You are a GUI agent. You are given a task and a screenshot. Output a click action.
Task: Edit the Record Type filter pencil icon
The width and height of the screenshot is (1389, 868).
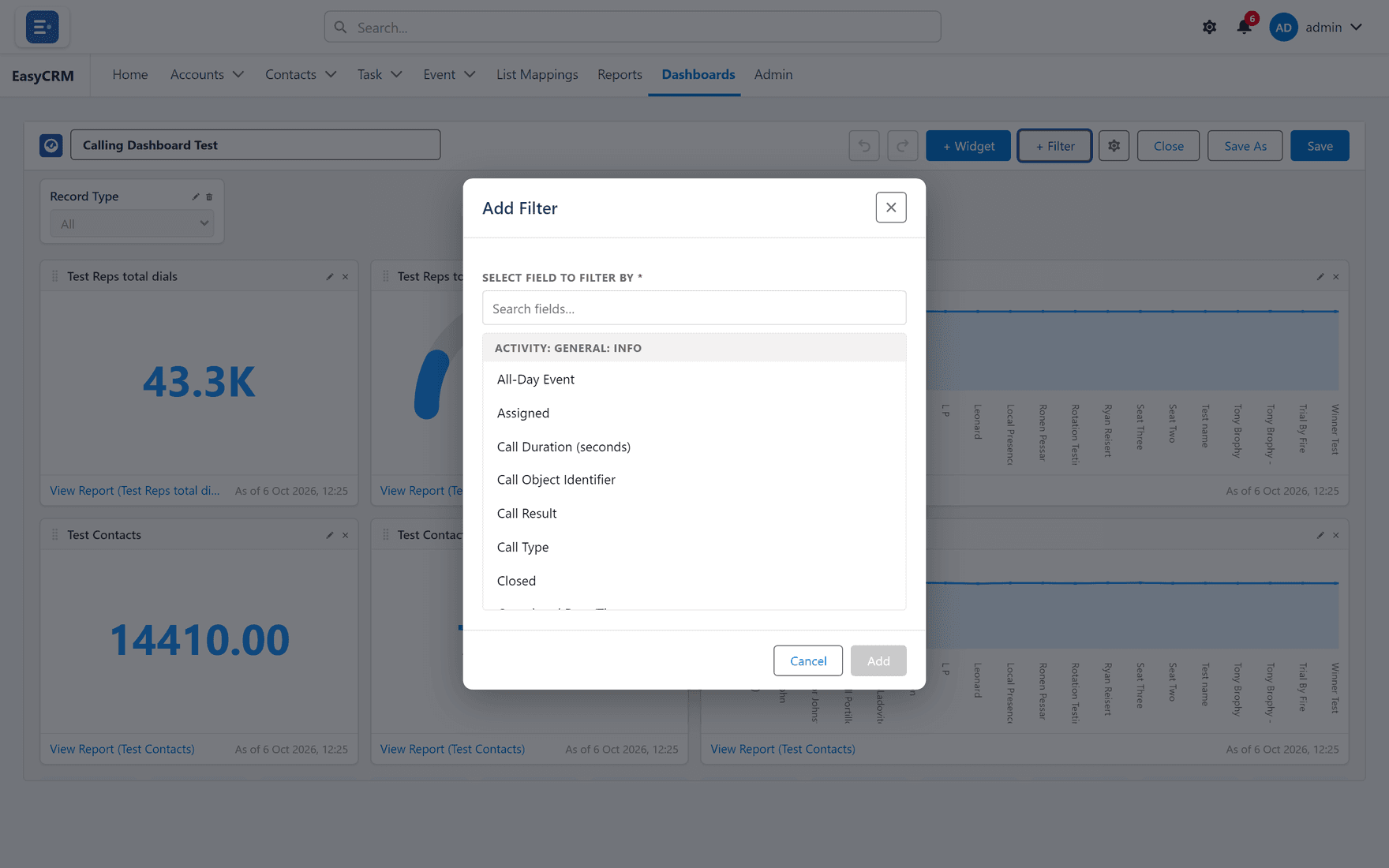pyautogui.click(x=196, y=196)
